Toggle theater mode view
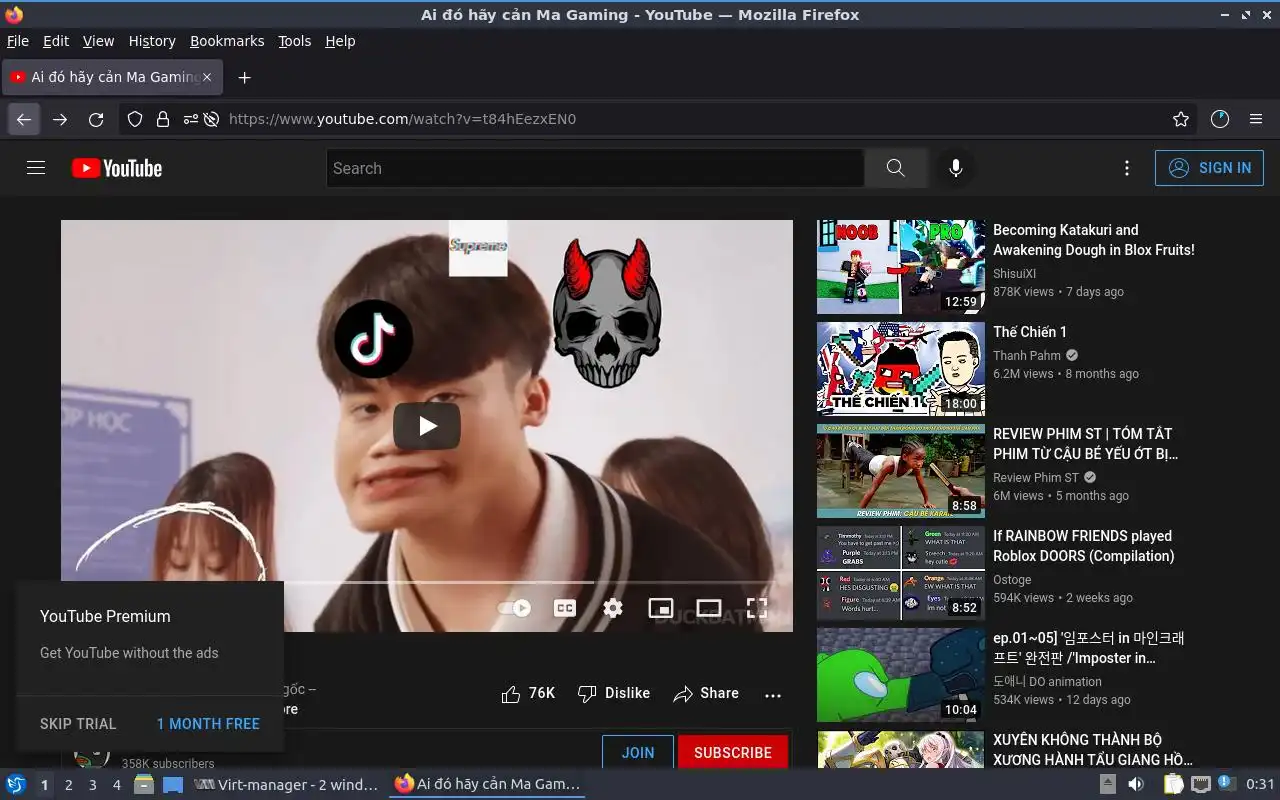The image size is (1280, 800). coord(709,608)
